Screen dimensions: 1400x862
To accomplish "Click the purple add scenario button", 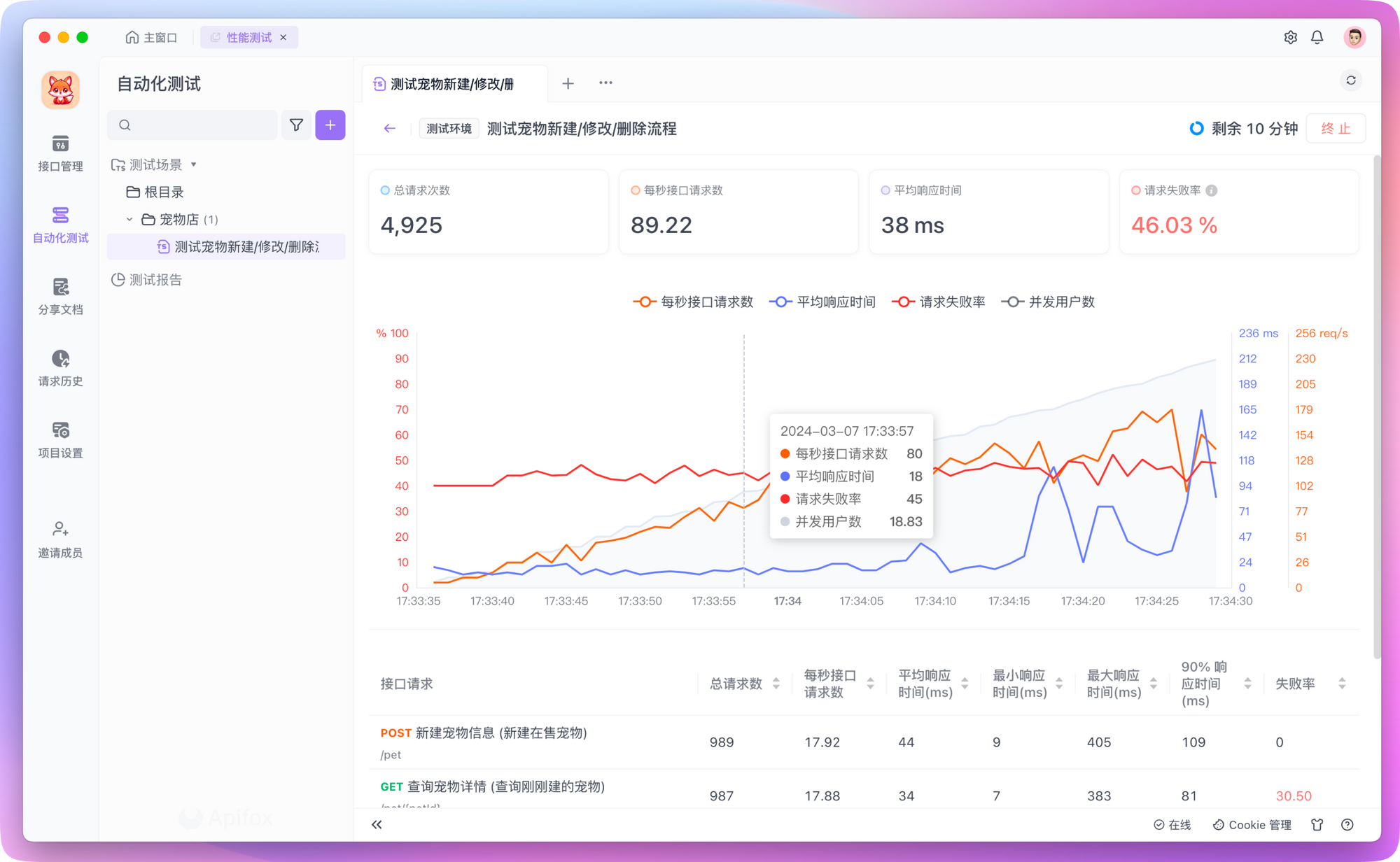I will pyautogui.click(x=330, y=125).
